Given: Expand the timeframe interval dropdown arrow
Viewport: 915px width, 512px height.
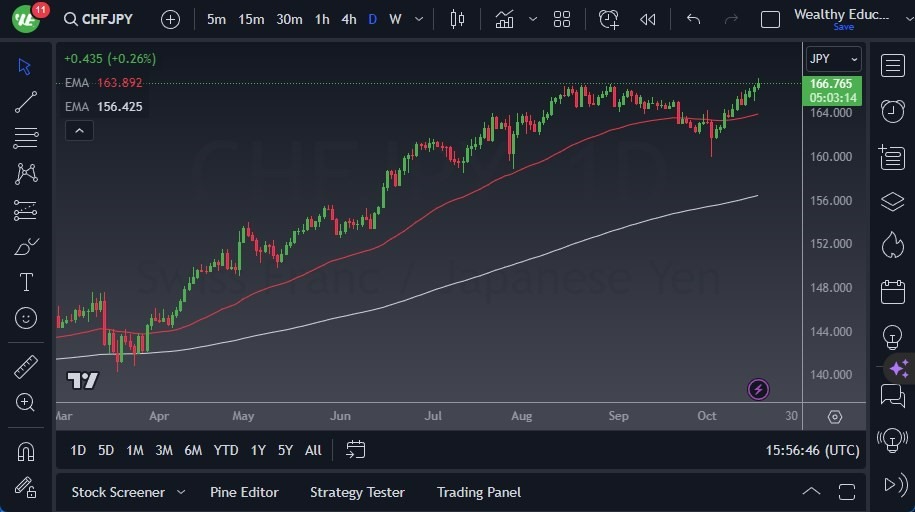Looking at the screenshot, I should point(419,19).
